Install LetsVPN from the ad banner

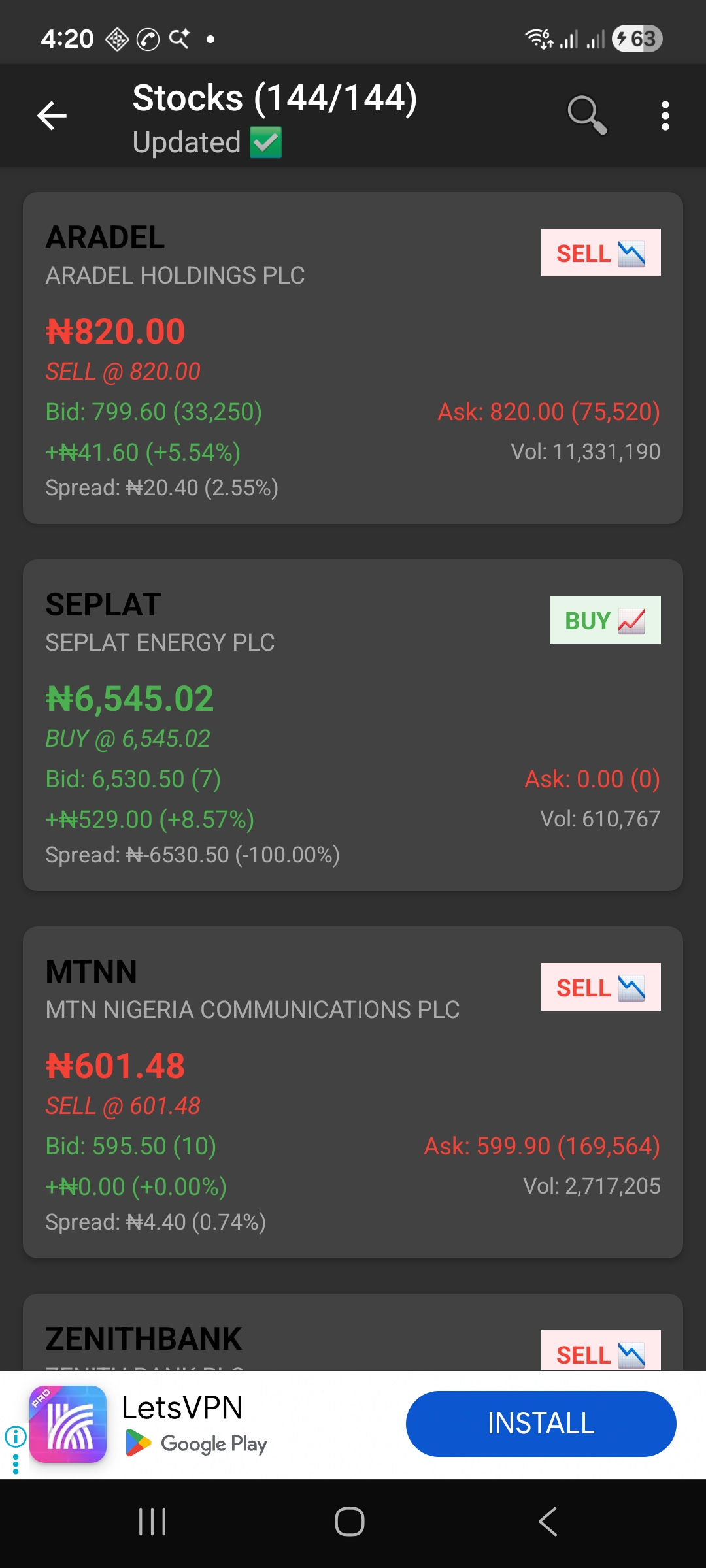[x=541, y=1424]
